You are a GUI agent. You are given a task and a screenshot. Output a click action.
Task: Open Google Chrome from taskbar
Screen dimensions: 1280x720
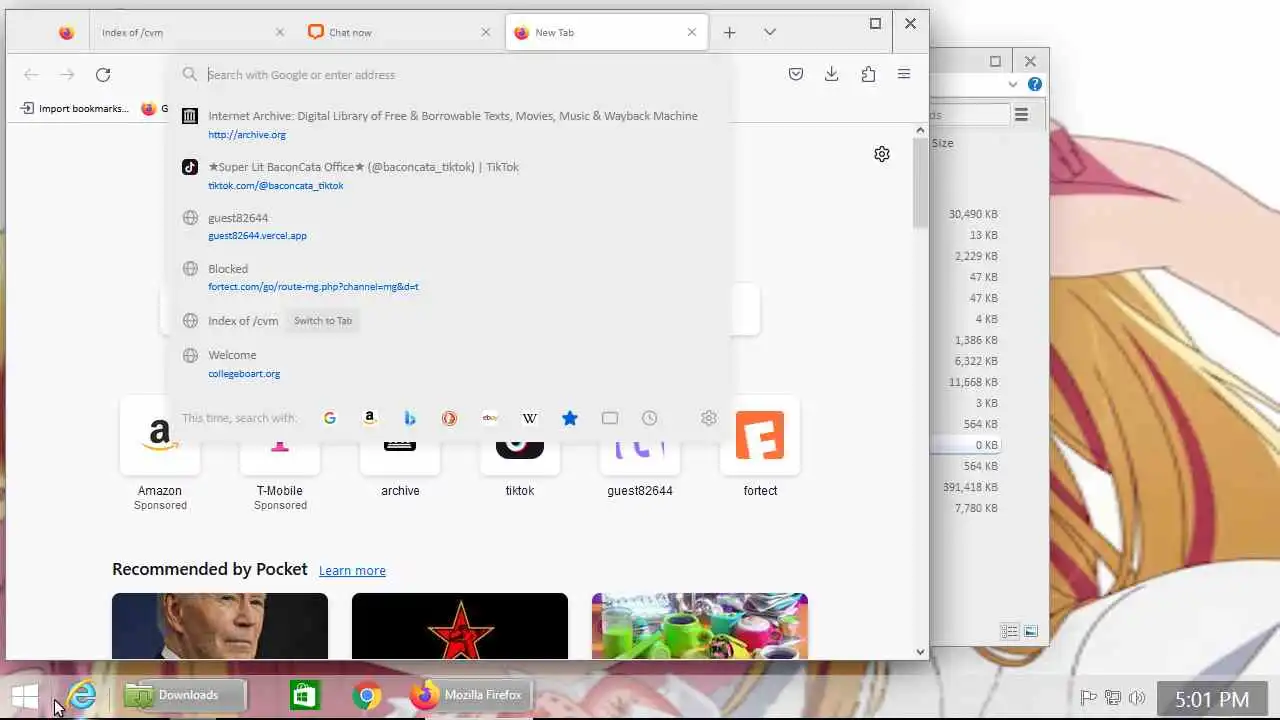367,695
